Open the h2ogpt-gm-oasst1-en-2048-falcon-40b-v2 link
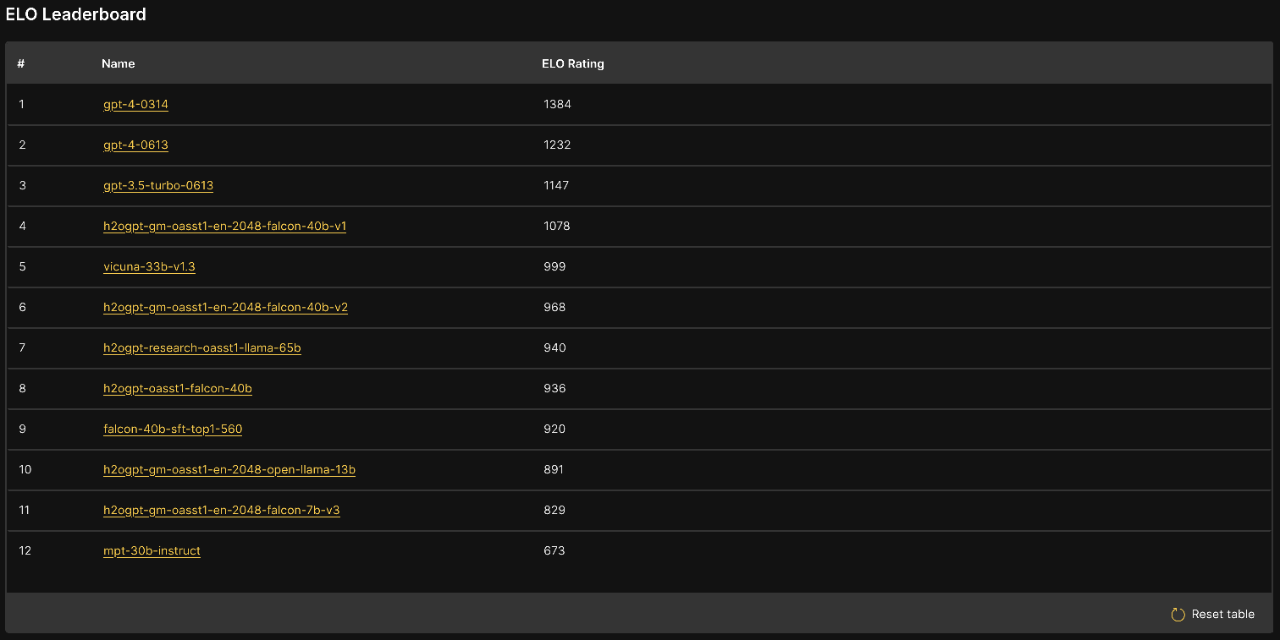This screenshot has height=640, width=1280. tap(225, 307)
